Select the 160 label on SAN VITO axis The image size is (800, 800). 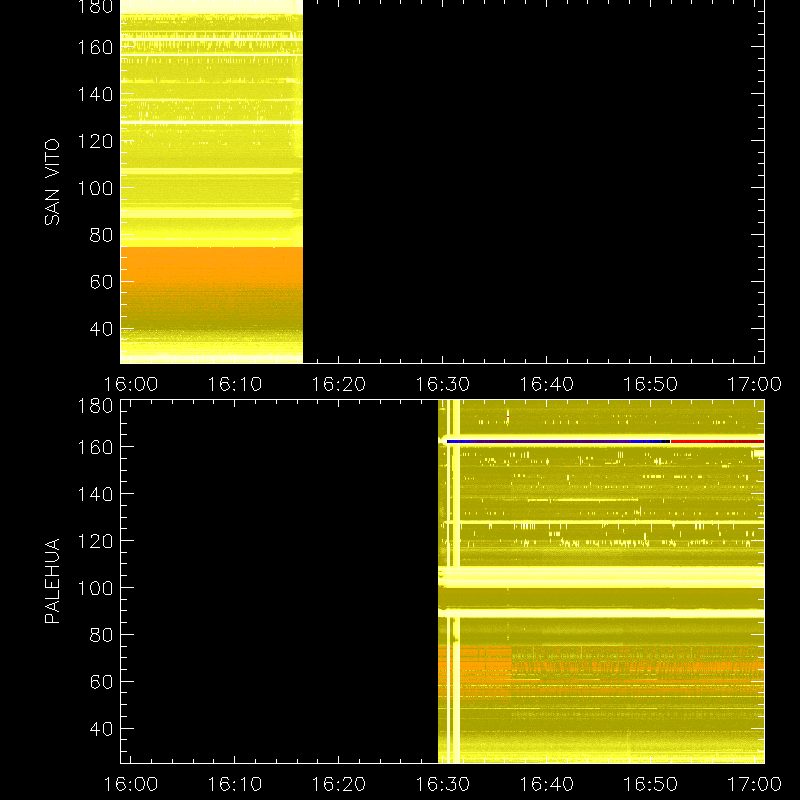(95, 47)
